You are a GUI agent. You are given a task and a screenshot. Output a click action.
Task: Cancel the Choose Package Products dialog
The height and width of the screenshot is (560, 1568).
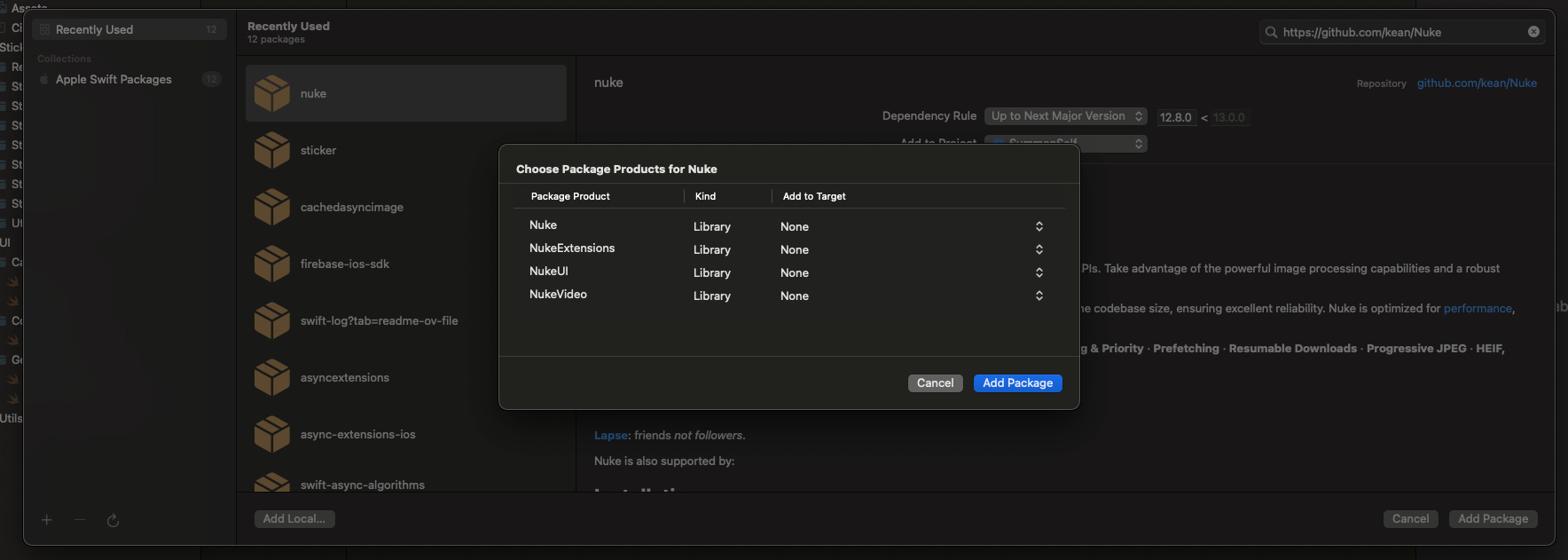(935, 383)
